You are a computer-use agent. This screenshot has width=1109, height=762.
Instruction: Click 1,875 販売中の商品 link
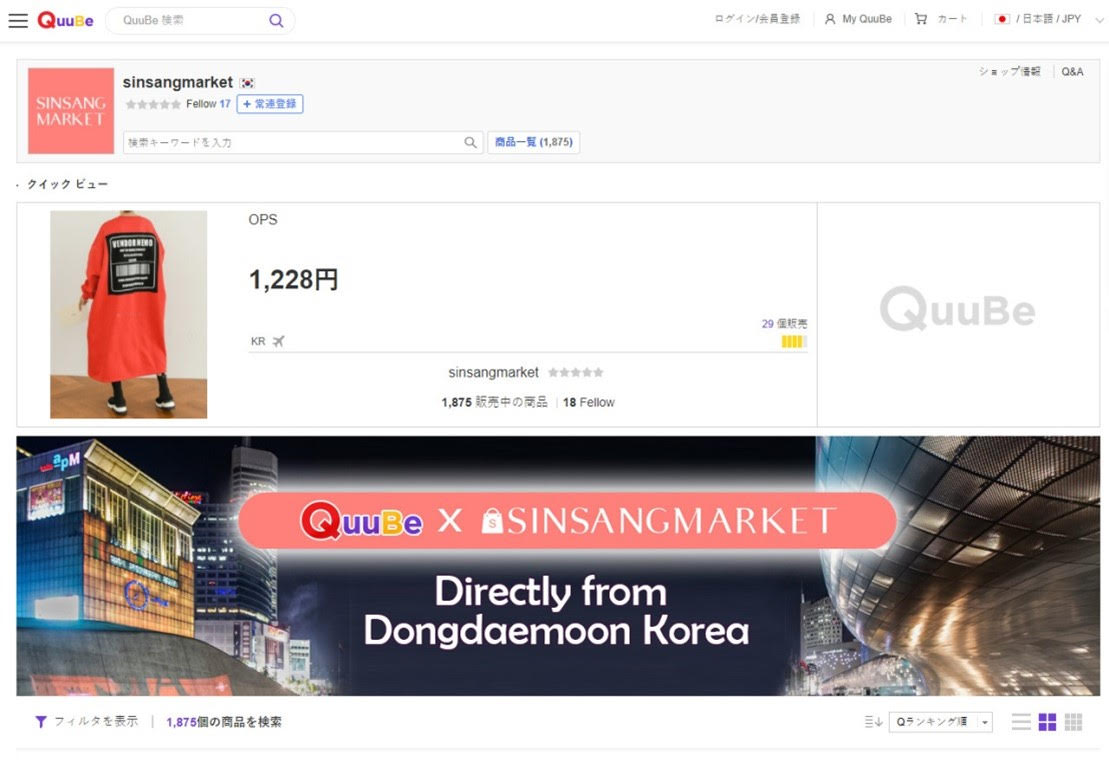[x=494, y=402]
